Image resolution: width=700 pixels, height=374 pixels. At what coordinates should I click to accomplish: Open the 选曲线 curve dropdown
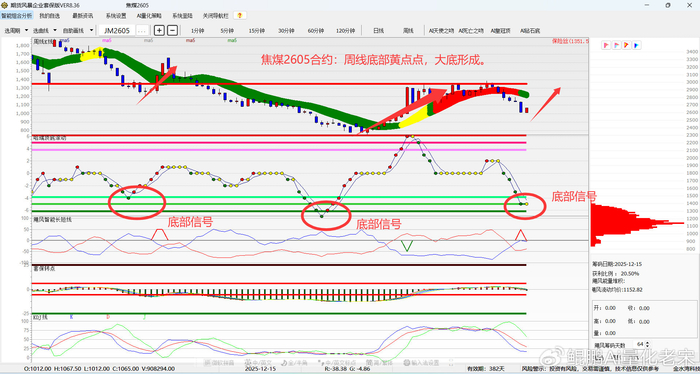45,31
